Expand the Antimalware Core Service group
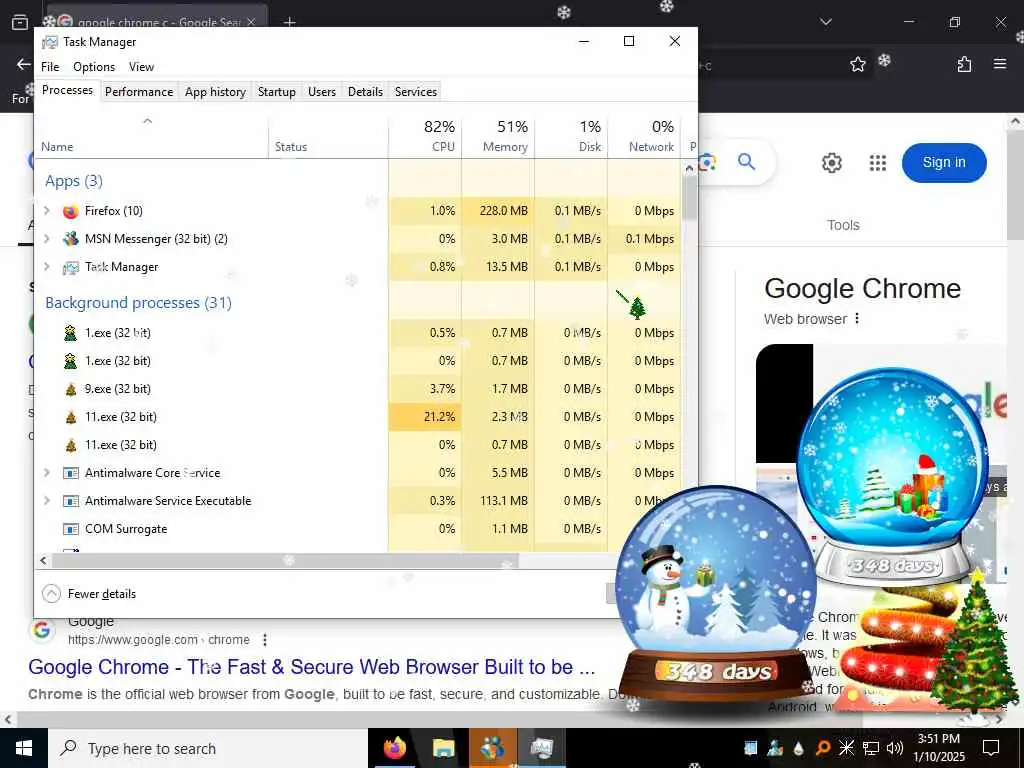1024x768 pixels. (46, 472)
